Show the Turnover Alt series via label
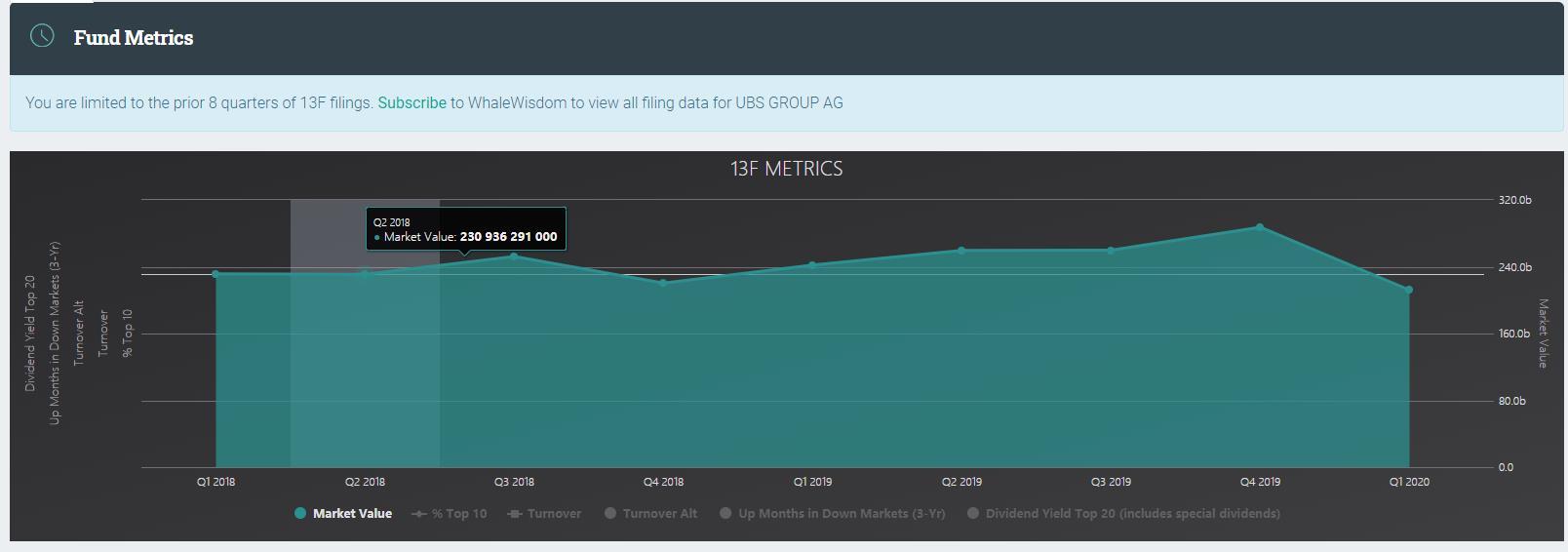1568x552 pixels. click(659, 514)
